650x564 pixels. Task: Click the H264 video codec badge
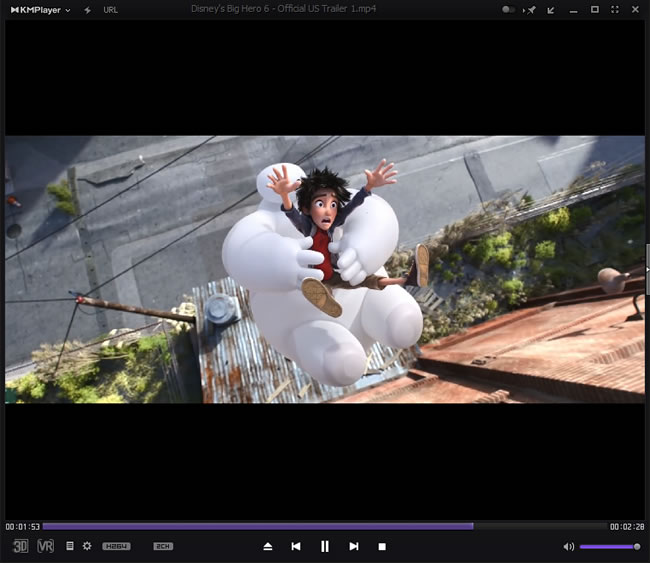coord(116,546)
